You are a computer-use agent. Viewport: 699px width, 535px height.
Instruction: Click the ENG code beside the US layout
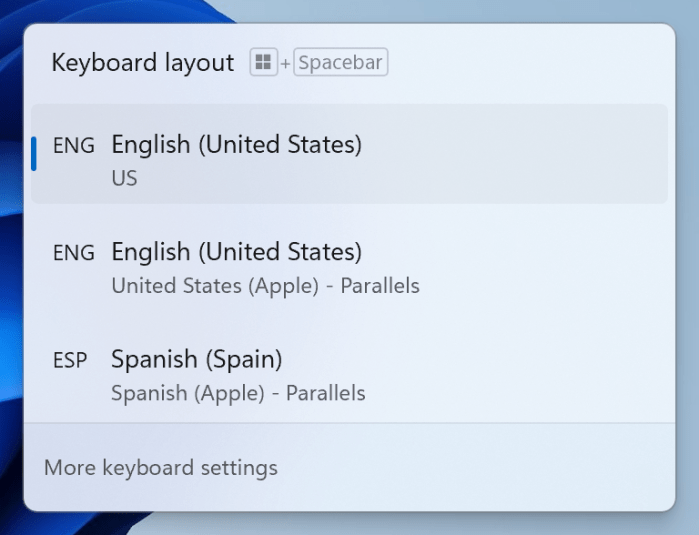click(73, 146)
